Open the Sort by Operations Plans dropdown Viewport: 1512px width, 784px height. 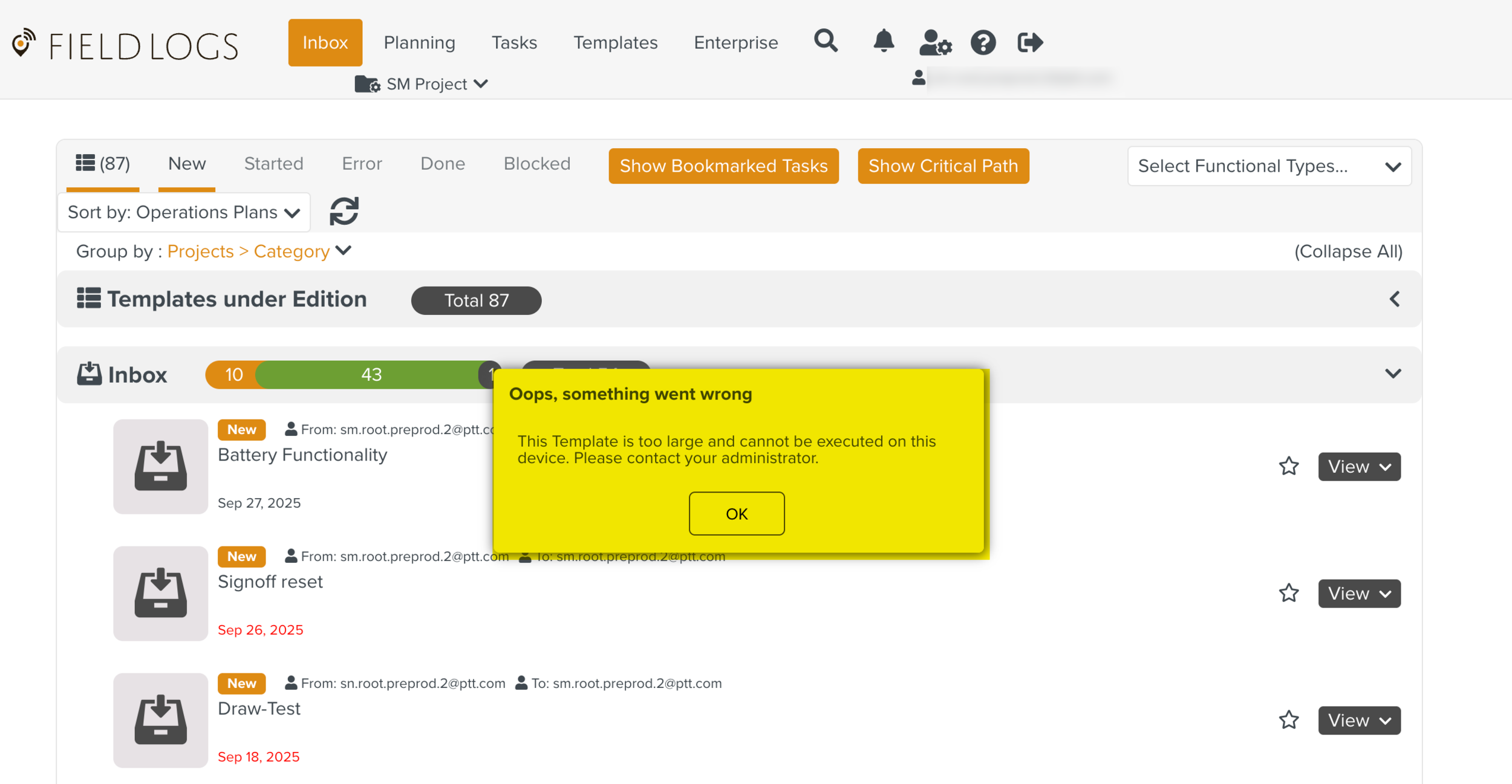click(x=184, y=212)
